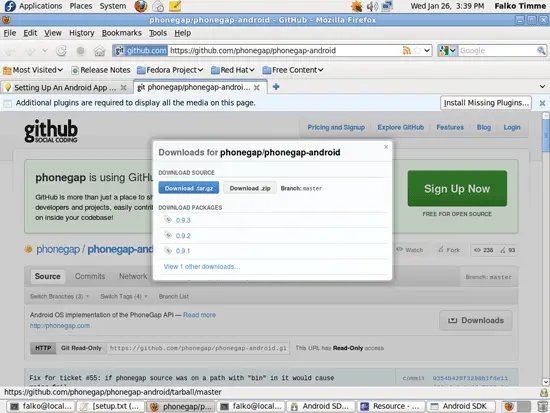This screenshot has height=413, width=550.
Task: Click View 1 other downloads link
Action: click(x=202, y=267)
